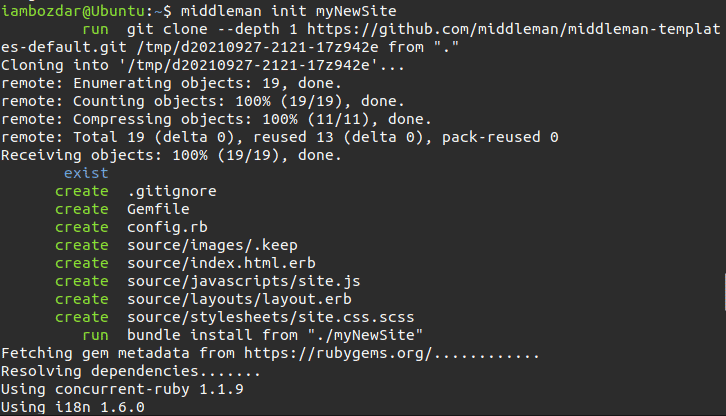726x416 pixels.
Task: Click 'source/javascripts/site.js' path text
Action: 244,281
